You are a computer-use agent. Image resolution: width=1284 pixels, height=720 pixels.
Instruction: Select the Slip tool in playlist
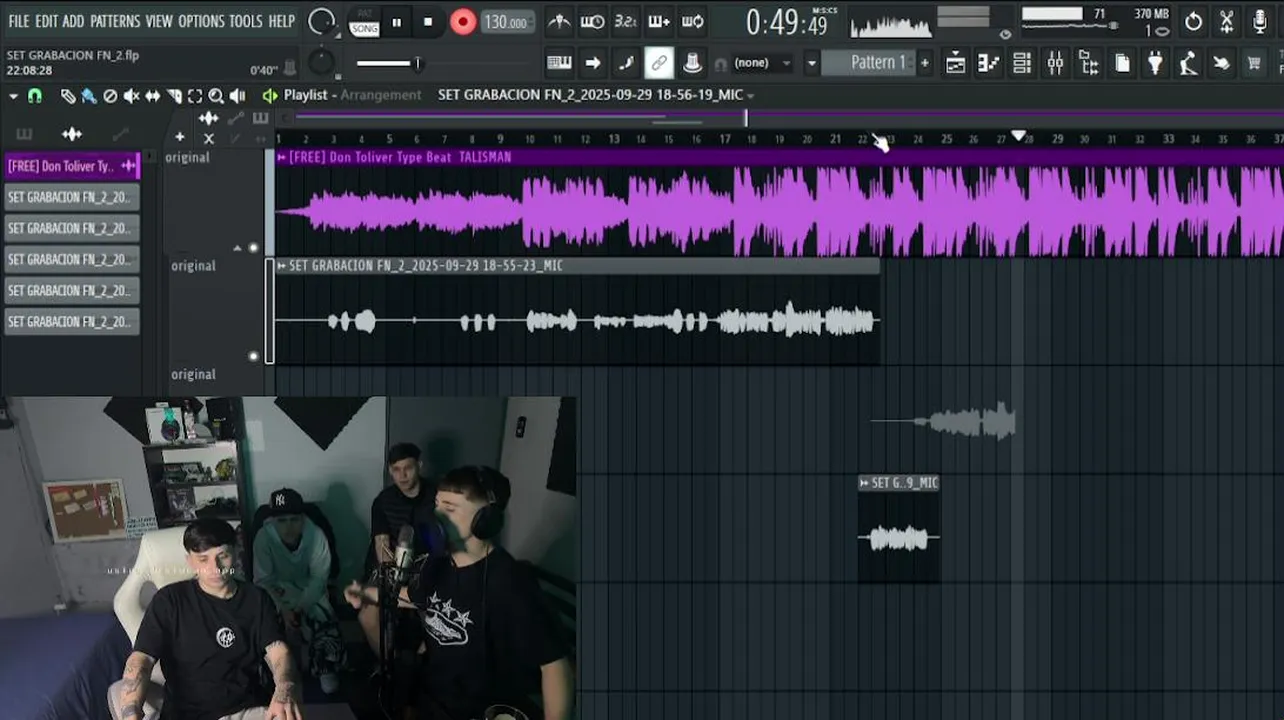(x=152, y=96)
